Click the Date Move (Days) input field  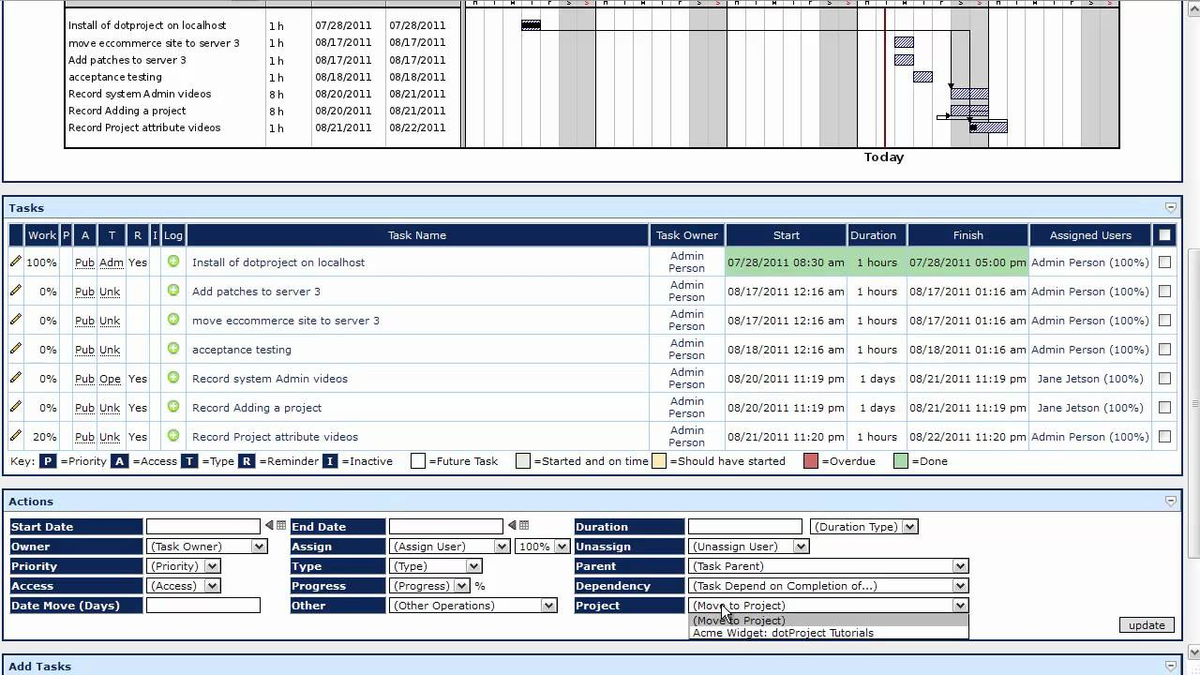point(203,605)
